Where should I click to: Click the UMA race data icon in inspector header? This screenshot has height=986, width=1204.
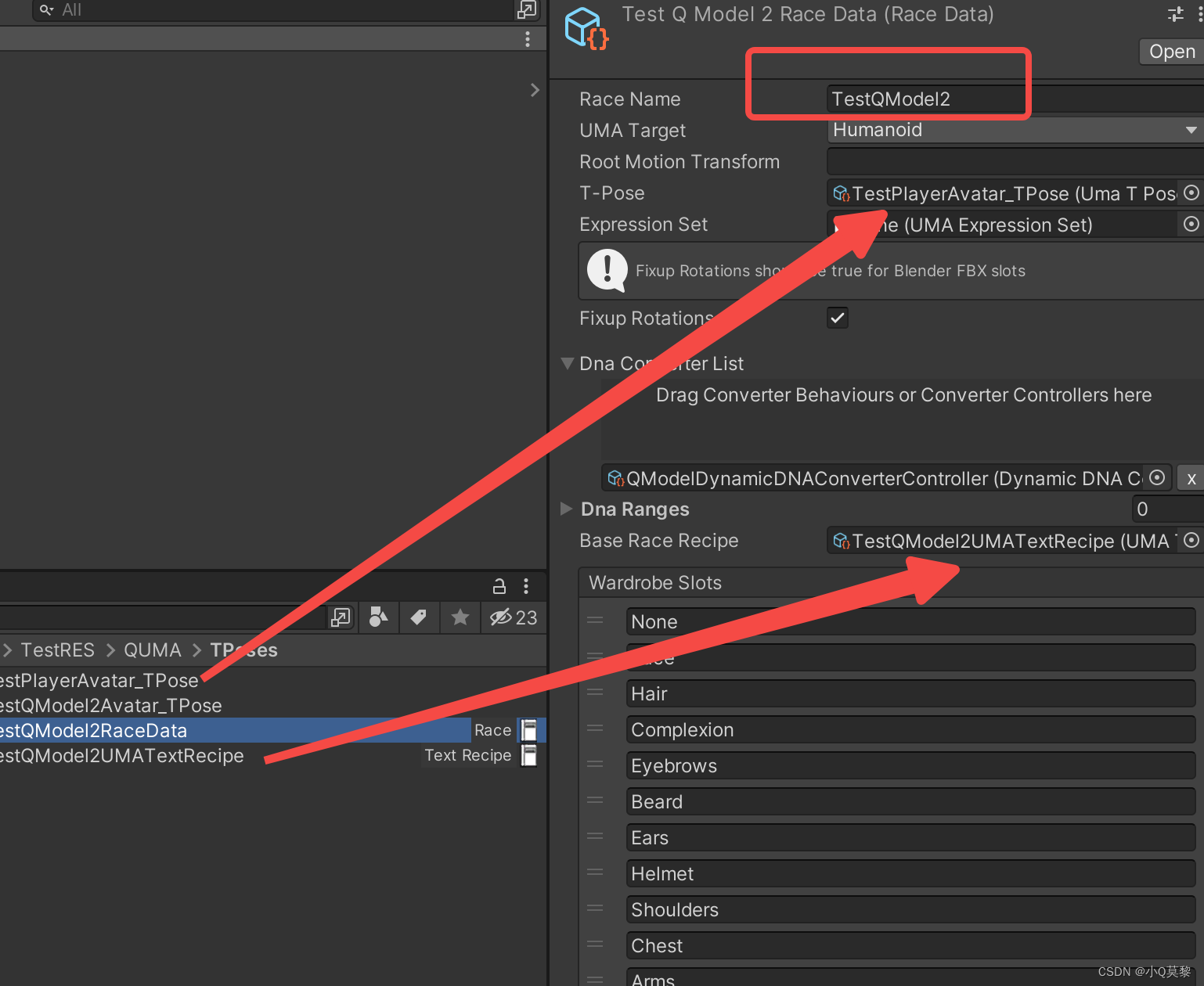584,27
